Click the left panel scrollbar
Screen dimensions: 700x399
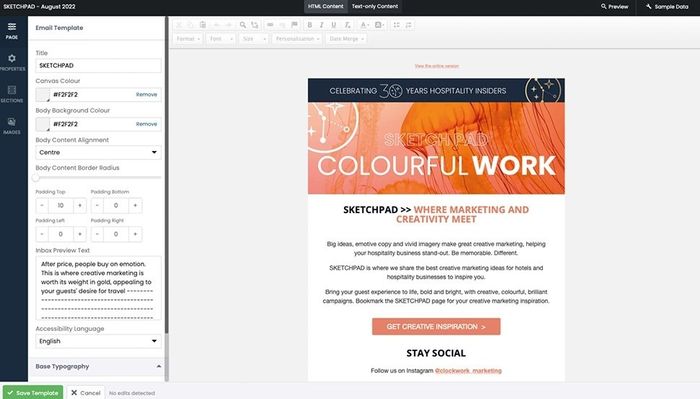point(167,175)
